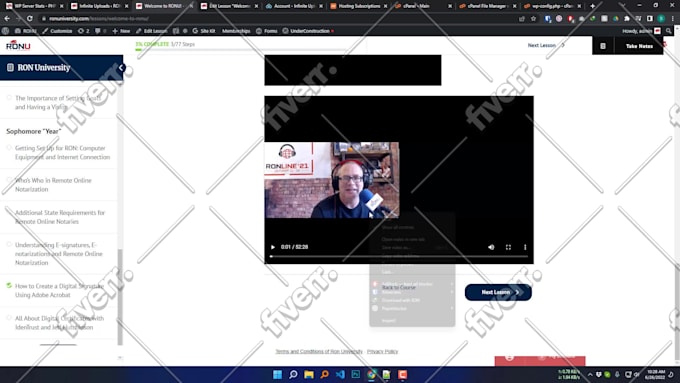
Task: Open the updates indicator showing 2
Action: coord(84,31)
